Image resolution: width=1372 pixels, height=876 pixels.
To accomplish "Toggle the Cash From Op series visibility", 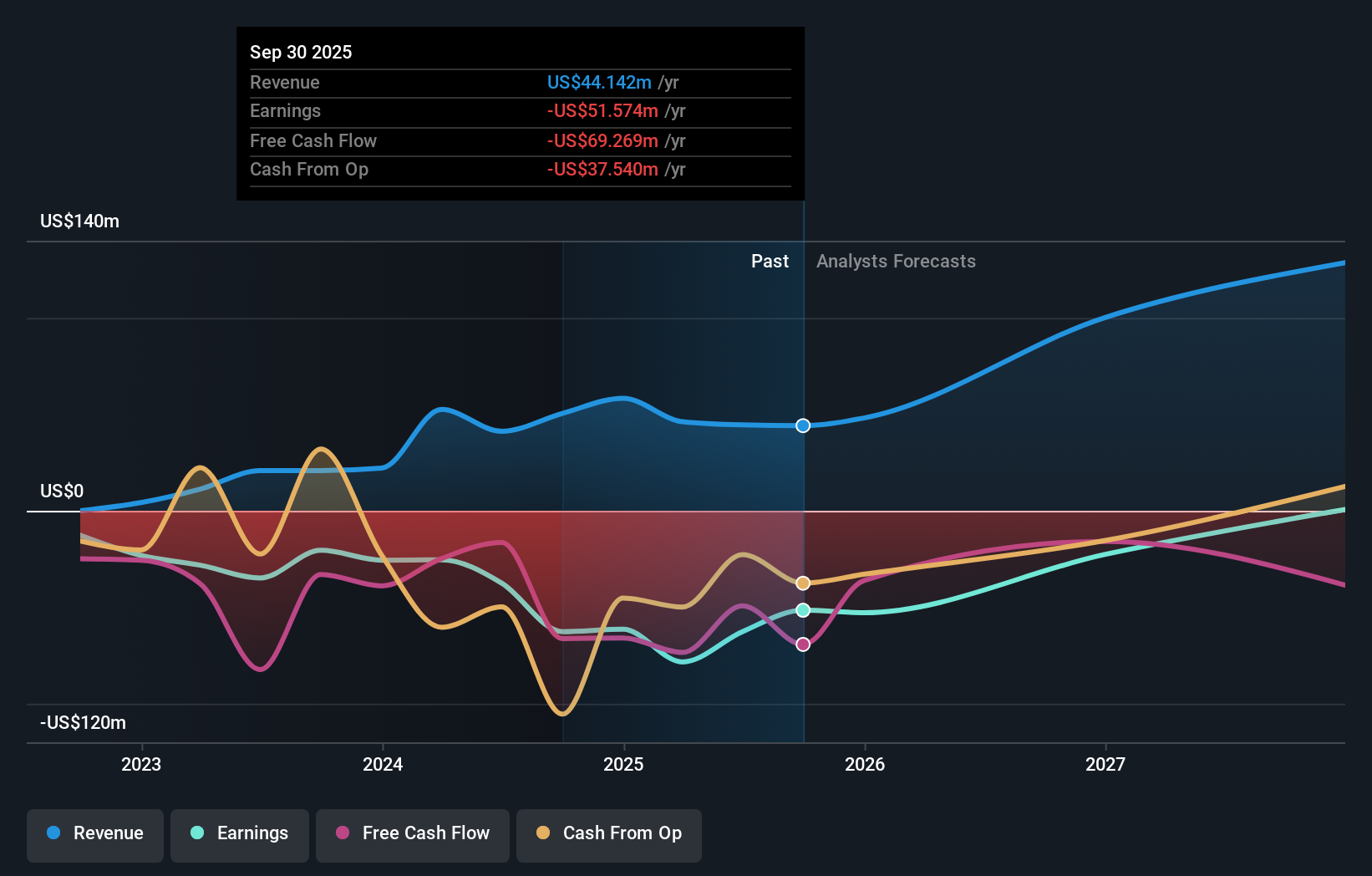I will 608,833.
